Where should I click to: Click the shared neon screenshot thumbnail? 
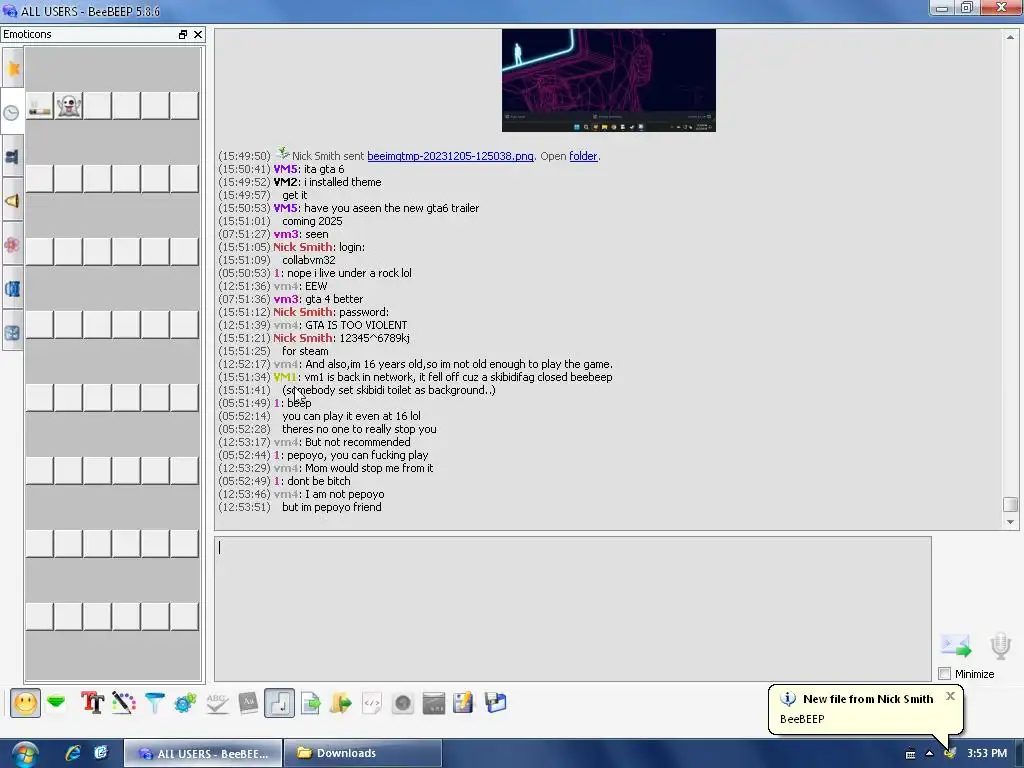click(x=609, y=80)
